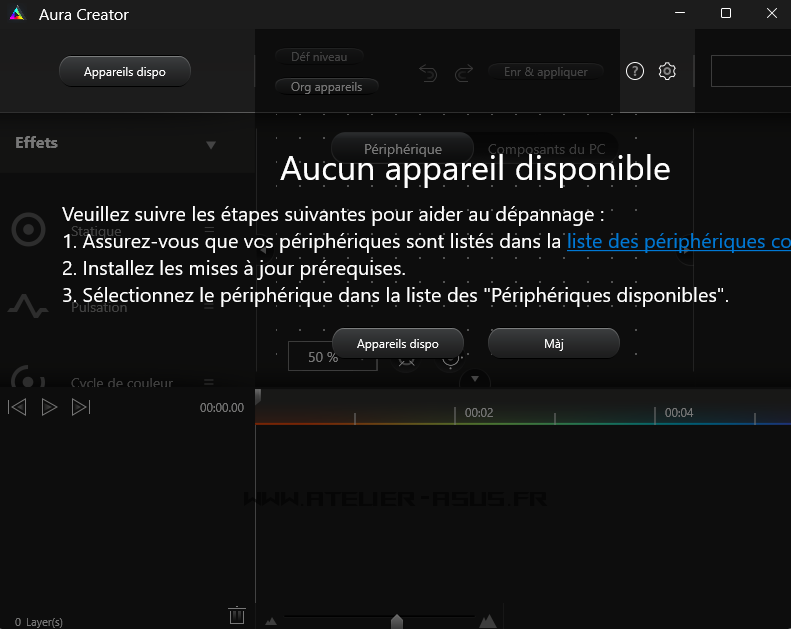The image size is (791, 629).
Task: Expand the down arrow above the timeline
Action: click(475, 379)
